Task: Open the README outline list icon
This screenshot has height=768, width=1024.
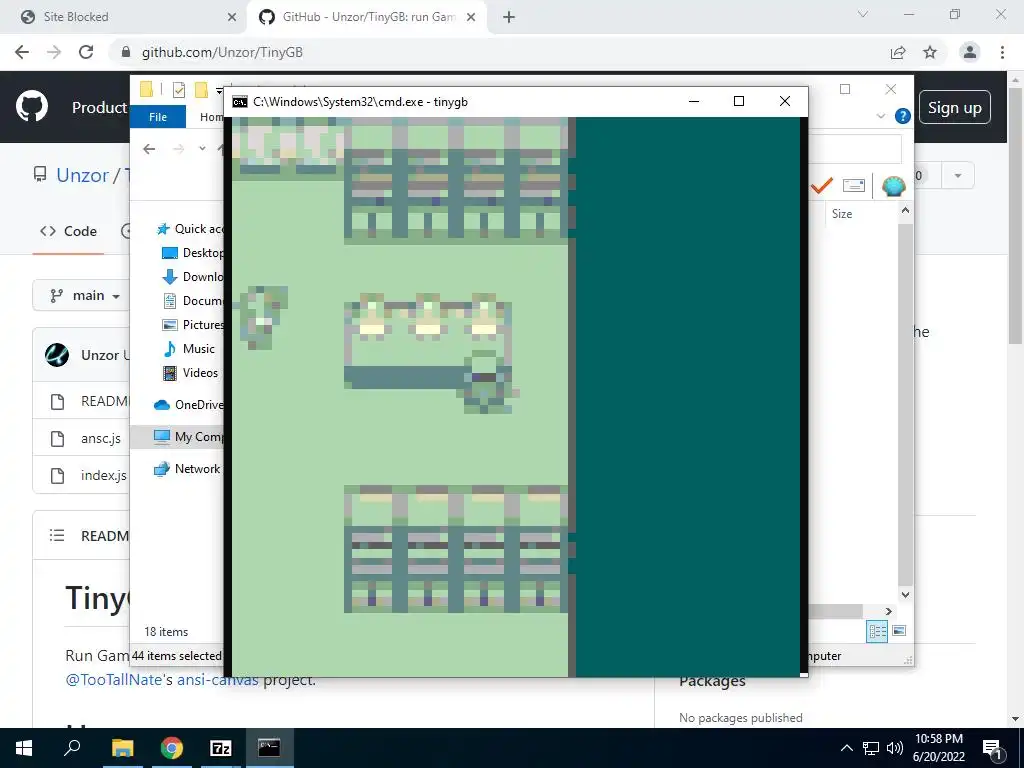Action: point(57,536)
